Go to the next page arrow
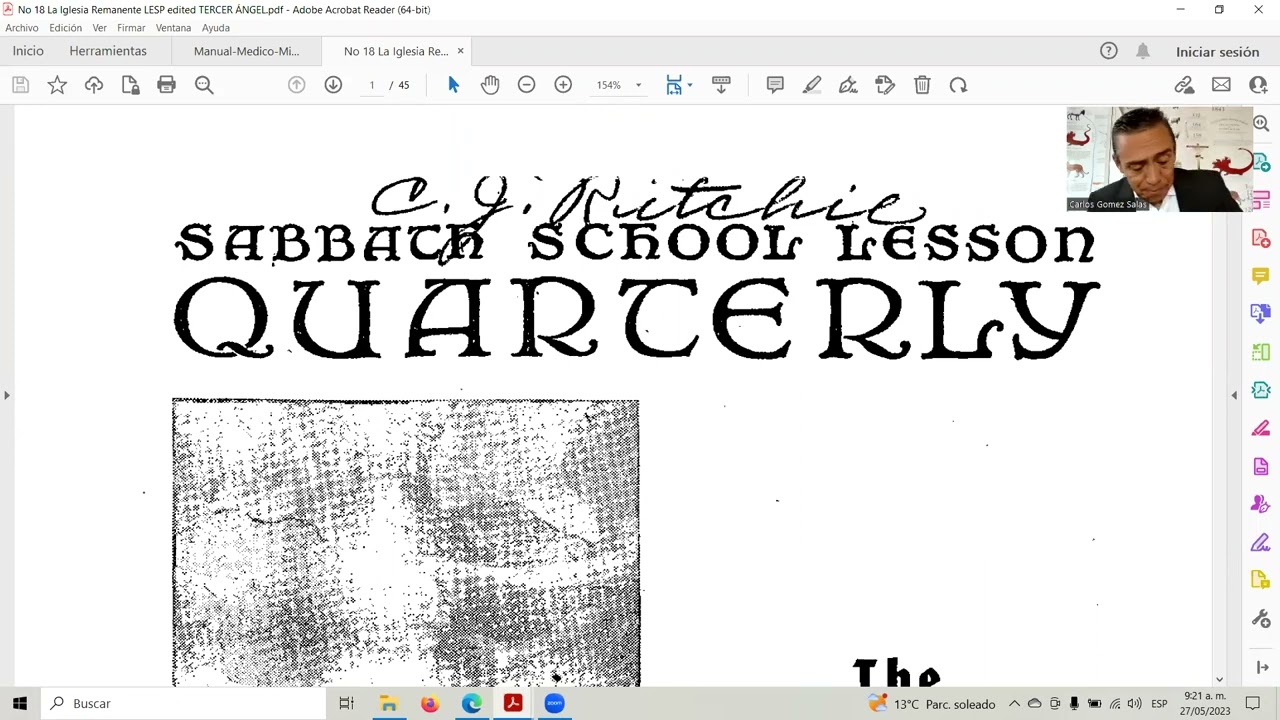Viewport: 1280px width, 720px height. [333, 85]
